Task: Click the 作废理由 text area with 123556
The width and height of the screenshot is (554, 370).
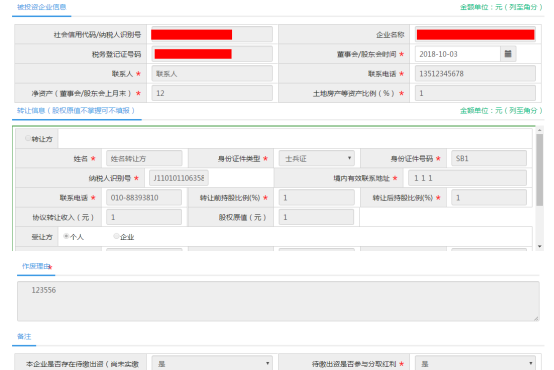Action: point(278,301)
